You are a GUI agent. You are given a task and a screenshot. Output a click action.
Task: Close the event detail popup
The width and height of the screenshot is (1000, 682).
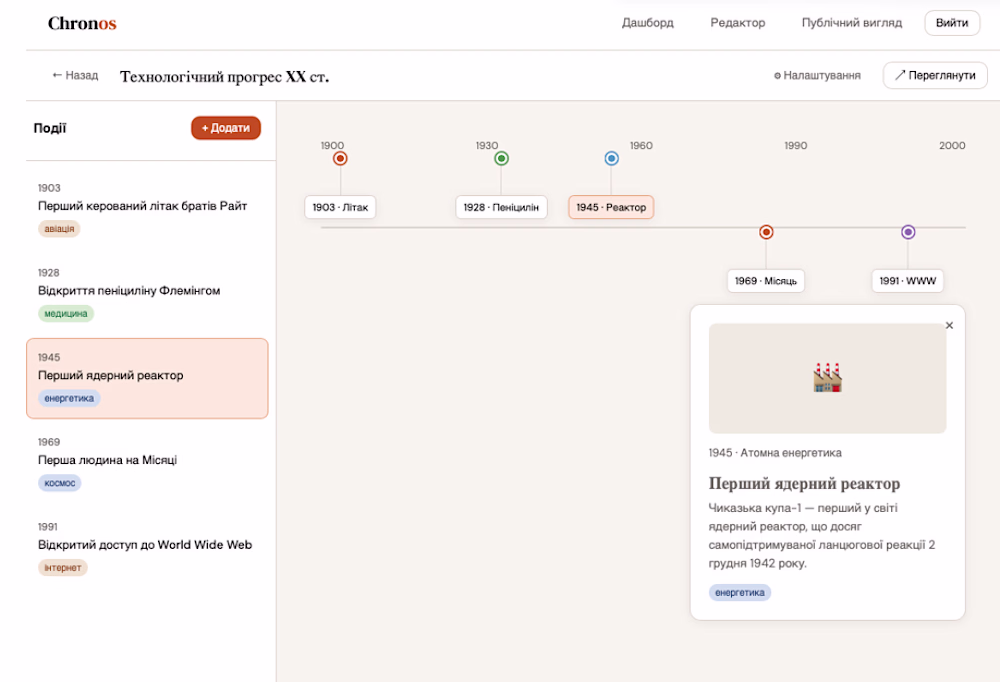(949, 325)
